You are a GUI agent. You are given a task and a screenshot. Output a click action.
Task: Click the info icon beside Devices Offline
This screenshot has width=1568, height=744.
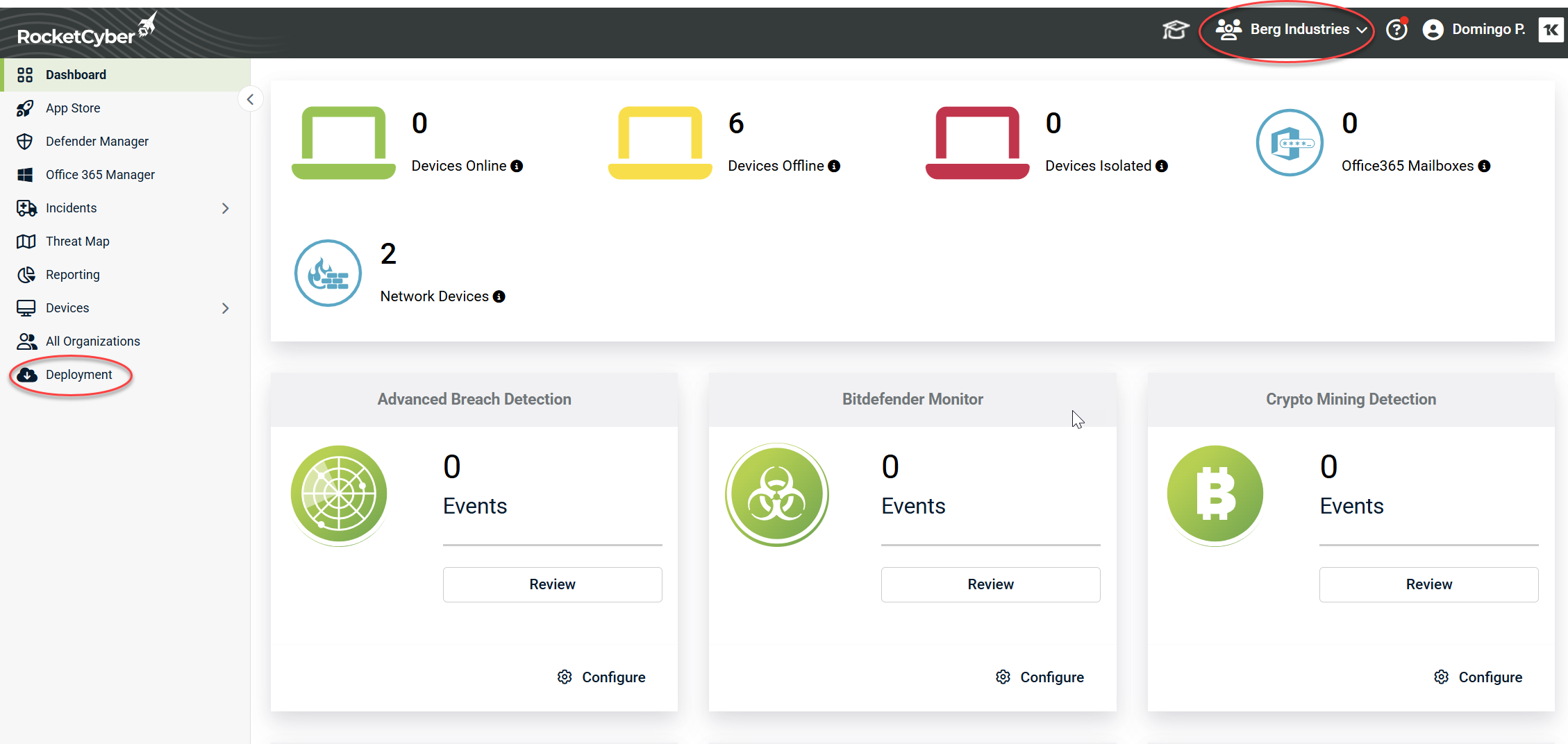(834, 166)
